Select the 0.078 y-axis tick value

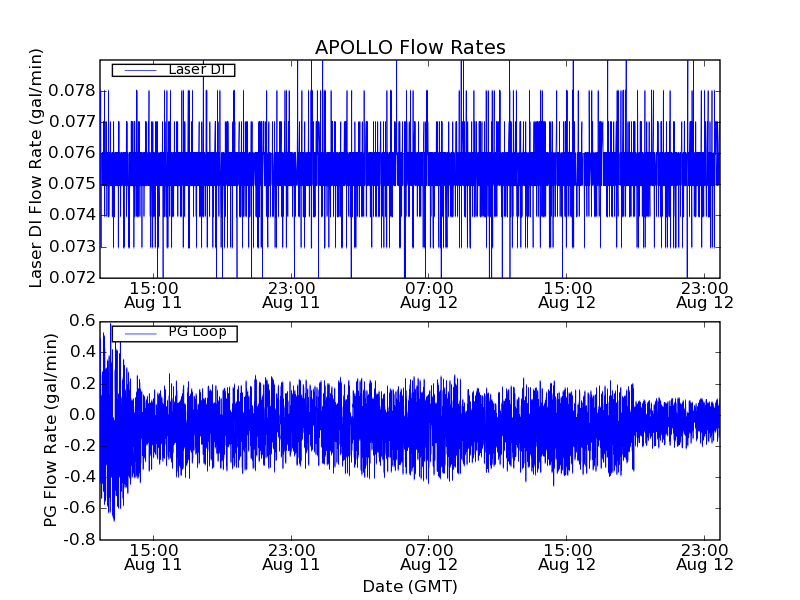72,91
